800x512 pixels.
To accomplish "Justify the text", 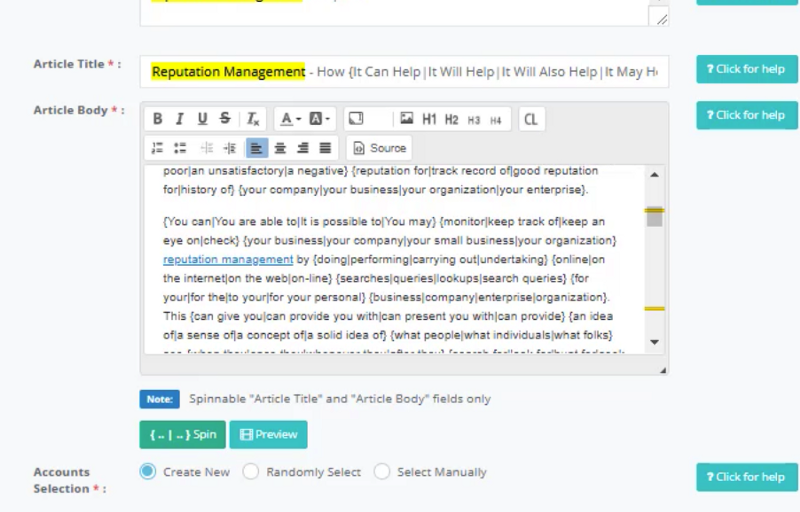I will [x=325, y=148].
